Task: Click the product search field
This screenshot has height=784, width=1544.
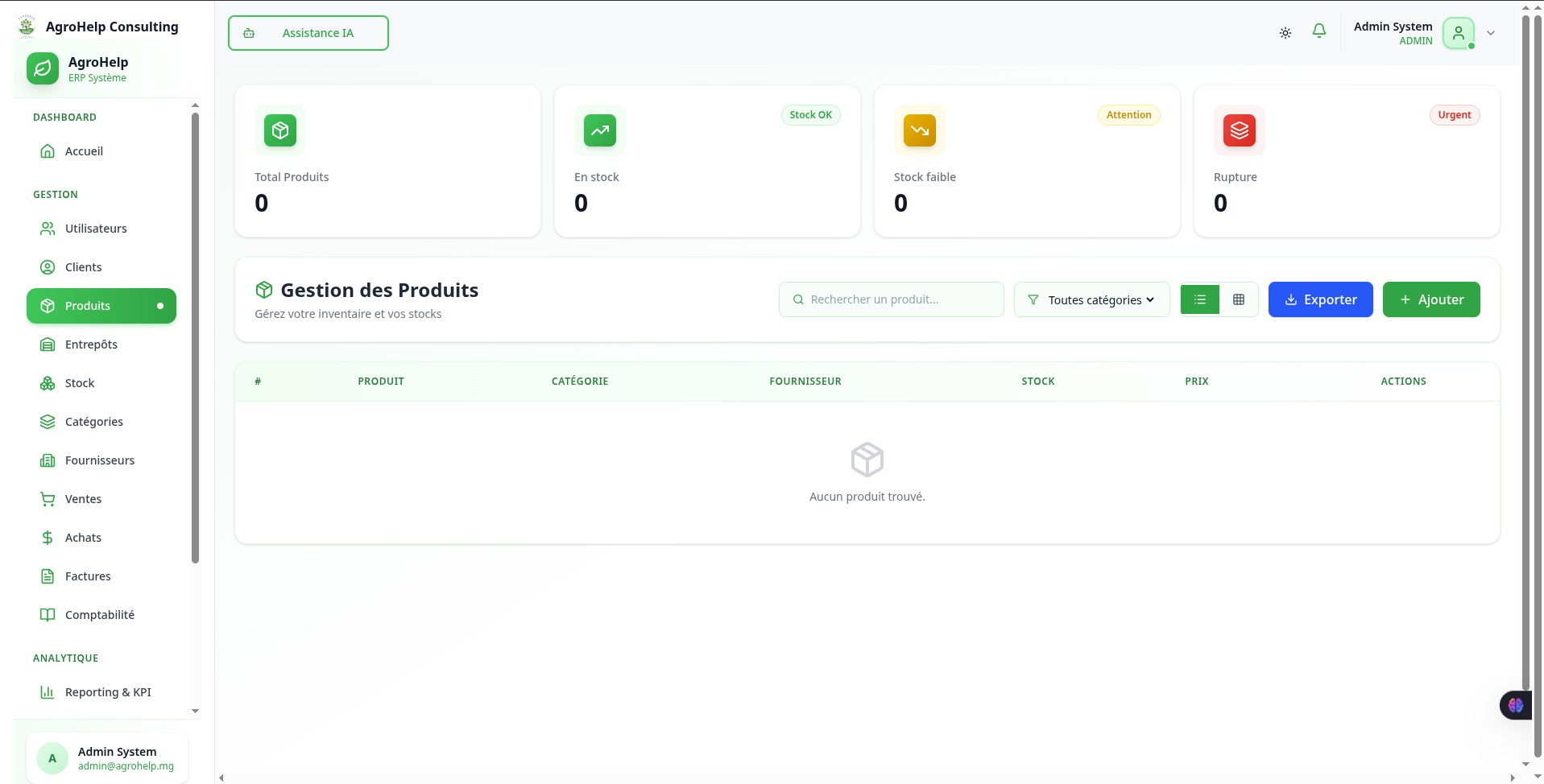Action: coord(891,299)
